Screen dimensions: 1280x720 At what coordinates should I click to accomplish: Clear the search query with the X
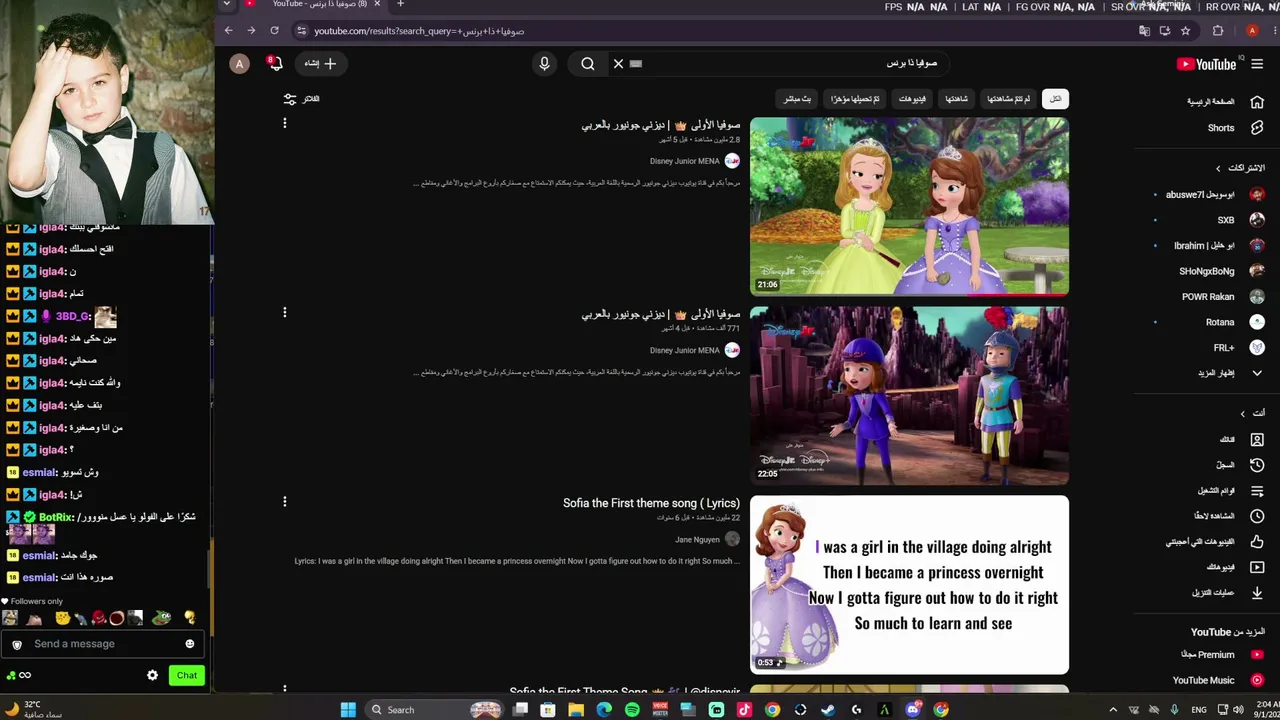pyautogui.click(x=618, y=64)
